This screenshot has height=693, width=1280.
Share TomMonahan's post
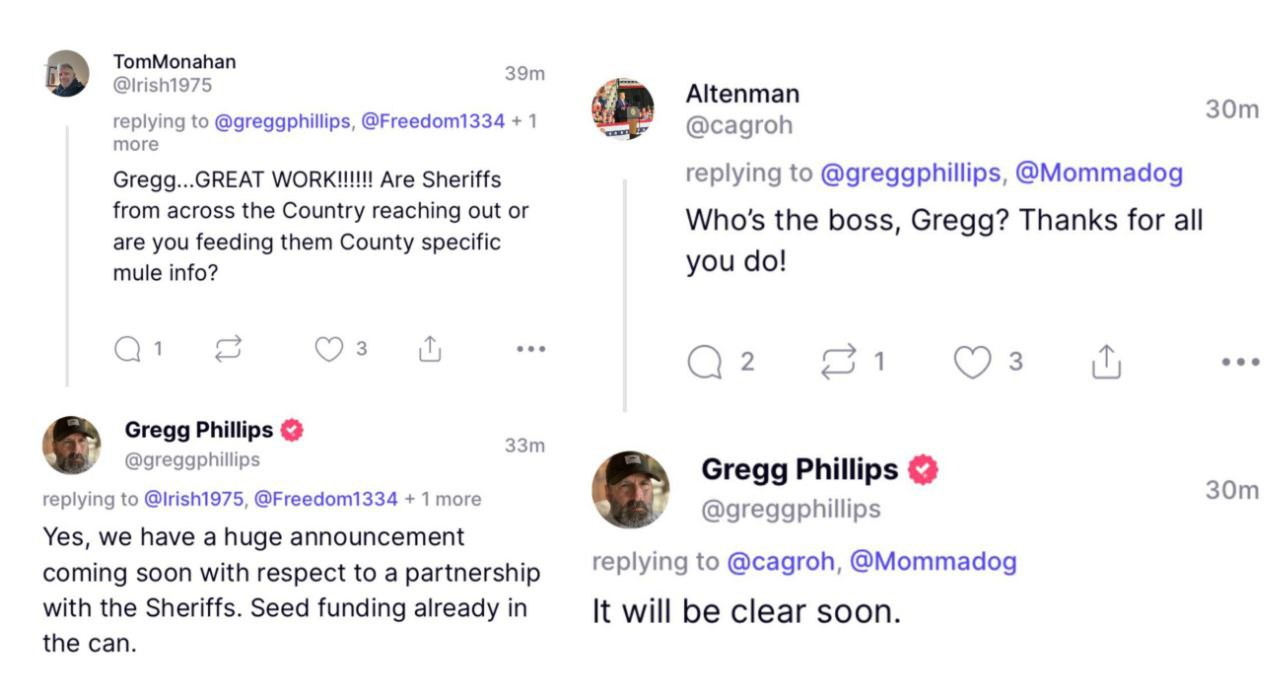pos(430,349)
